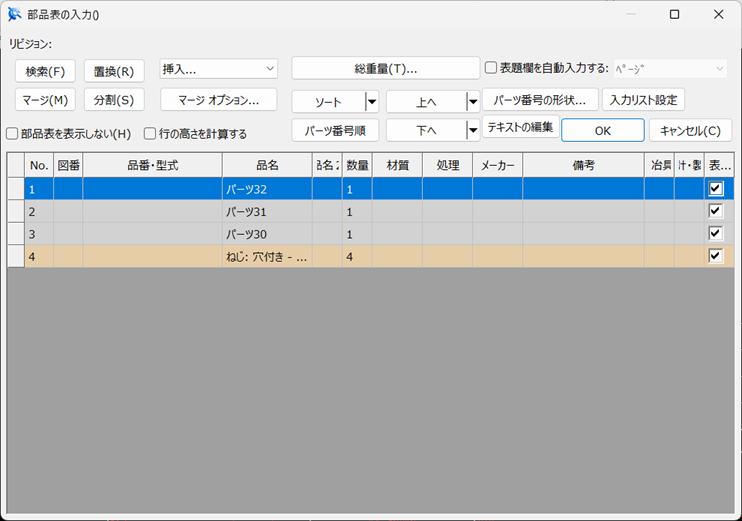Click the 品番・型式 column header
Viewport: 742px width, 521px height.
tap(152, 165)
